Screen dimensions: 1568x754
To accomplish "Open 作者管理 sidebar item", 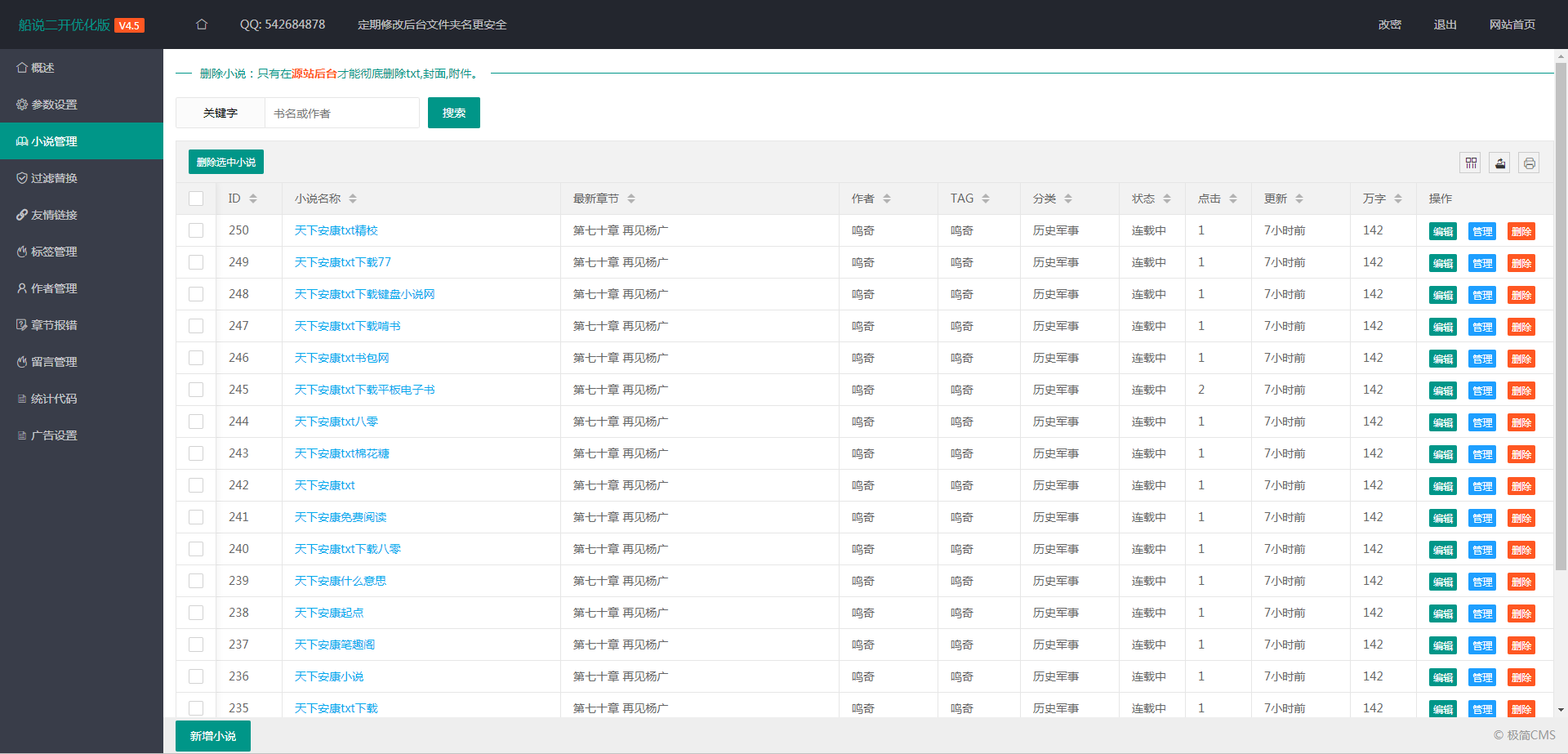I will [x=82, y=288].
